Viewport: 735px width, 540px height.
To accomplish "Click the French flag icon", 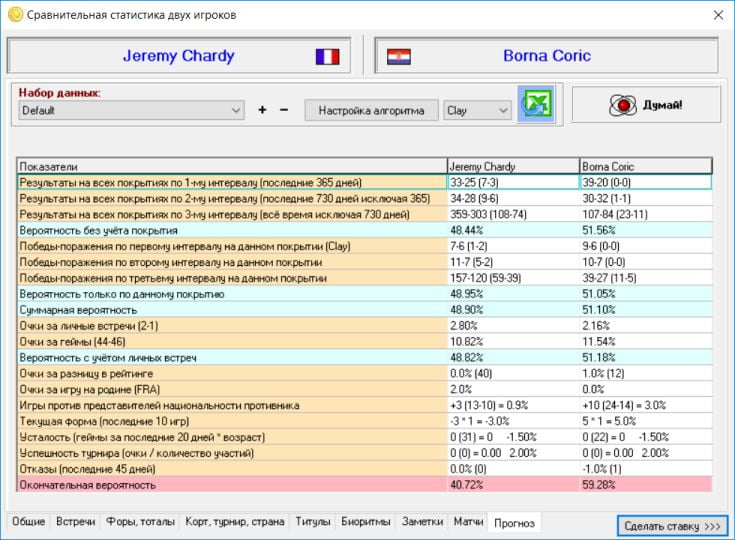I will 327,56.
